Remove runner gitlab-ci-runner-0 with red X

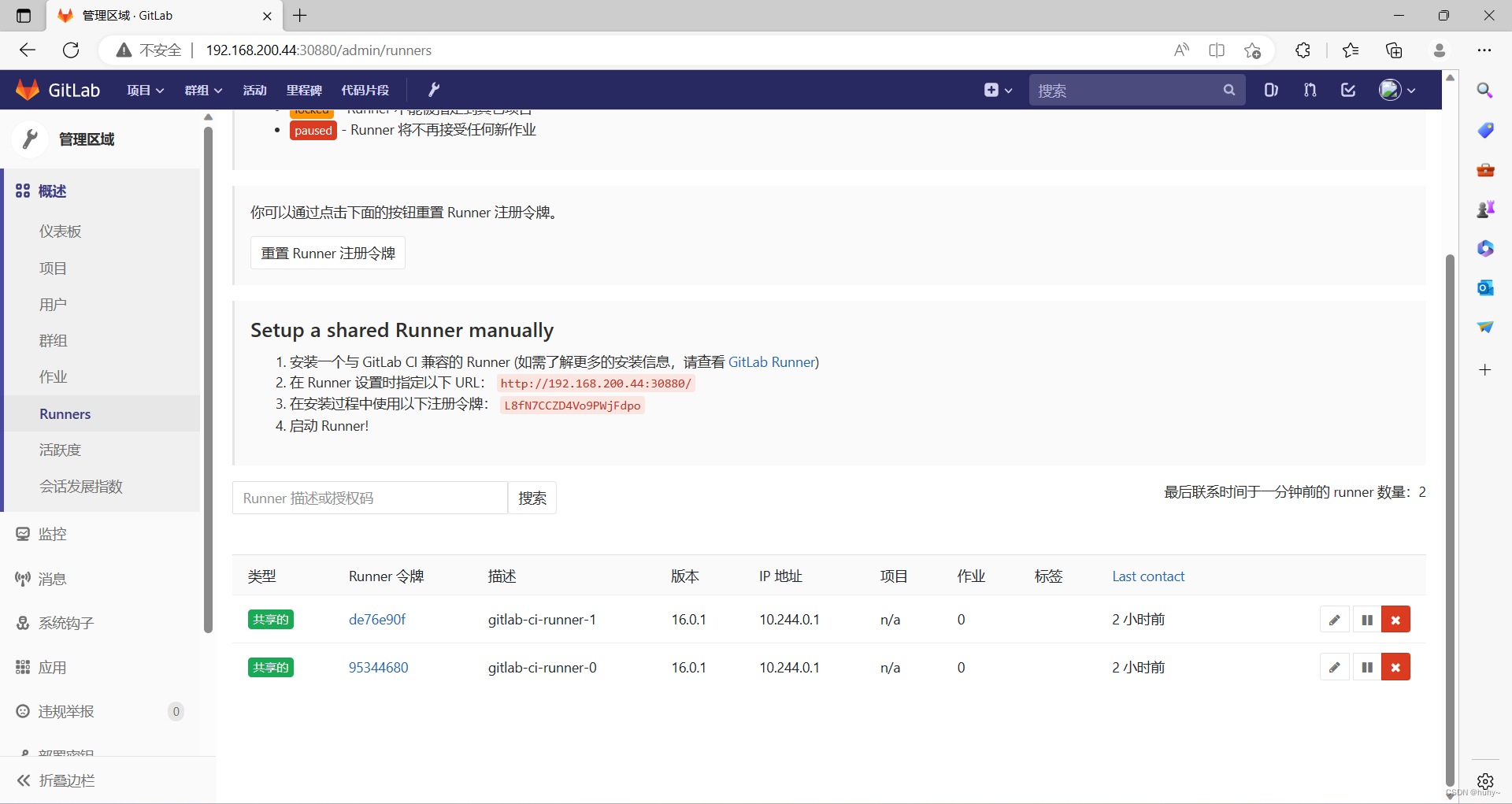tap(1395, 667)
